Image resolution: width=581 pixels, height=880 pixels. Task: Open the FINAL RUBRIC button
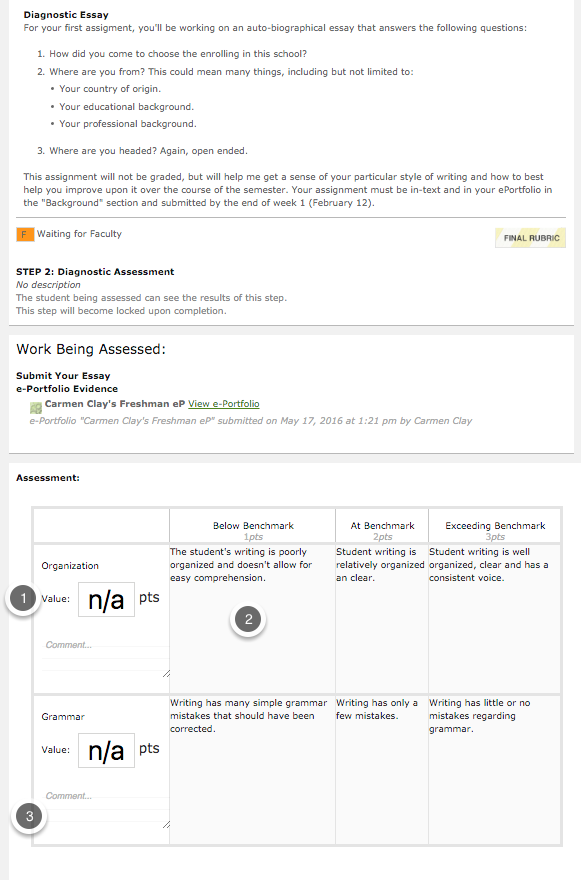click(x=530, y=238)
